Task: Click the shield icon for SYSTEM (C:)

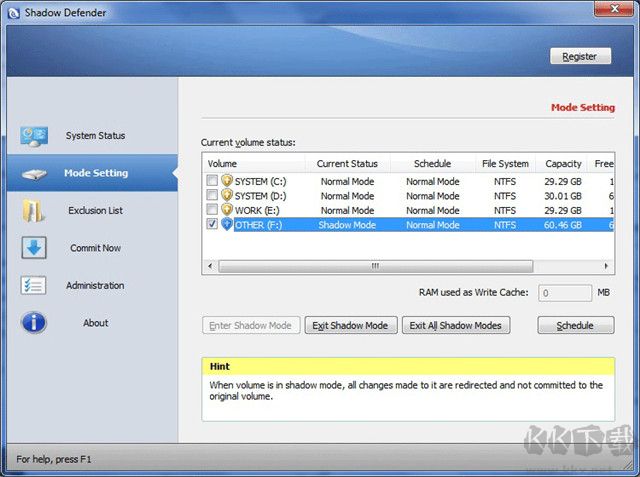Action: pyautogui.click(x=227, y=180)
